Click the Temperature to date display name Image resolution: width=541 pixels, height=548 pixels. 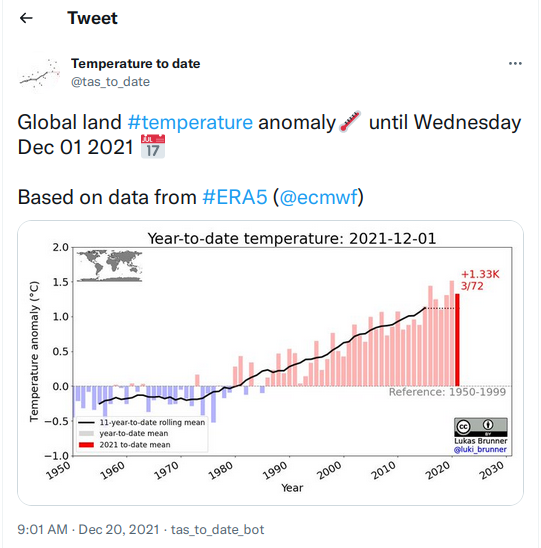(136, 64)
